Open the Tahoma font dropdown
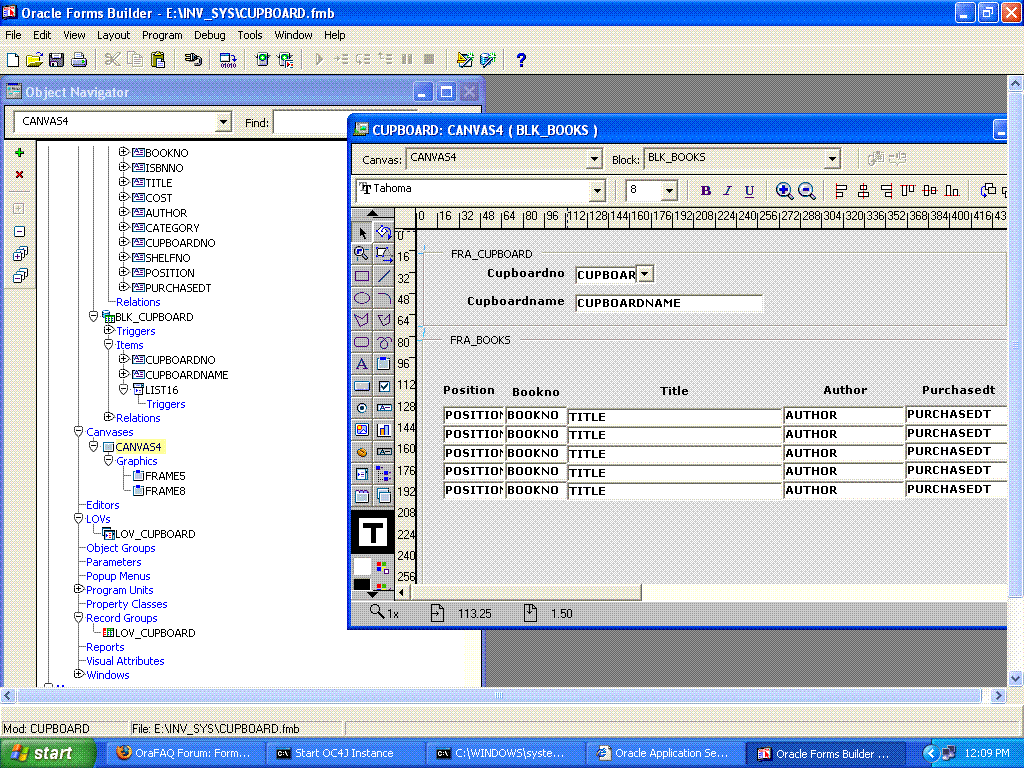The width and height of the screenshot is (1024, 768). tap(598, 191)
